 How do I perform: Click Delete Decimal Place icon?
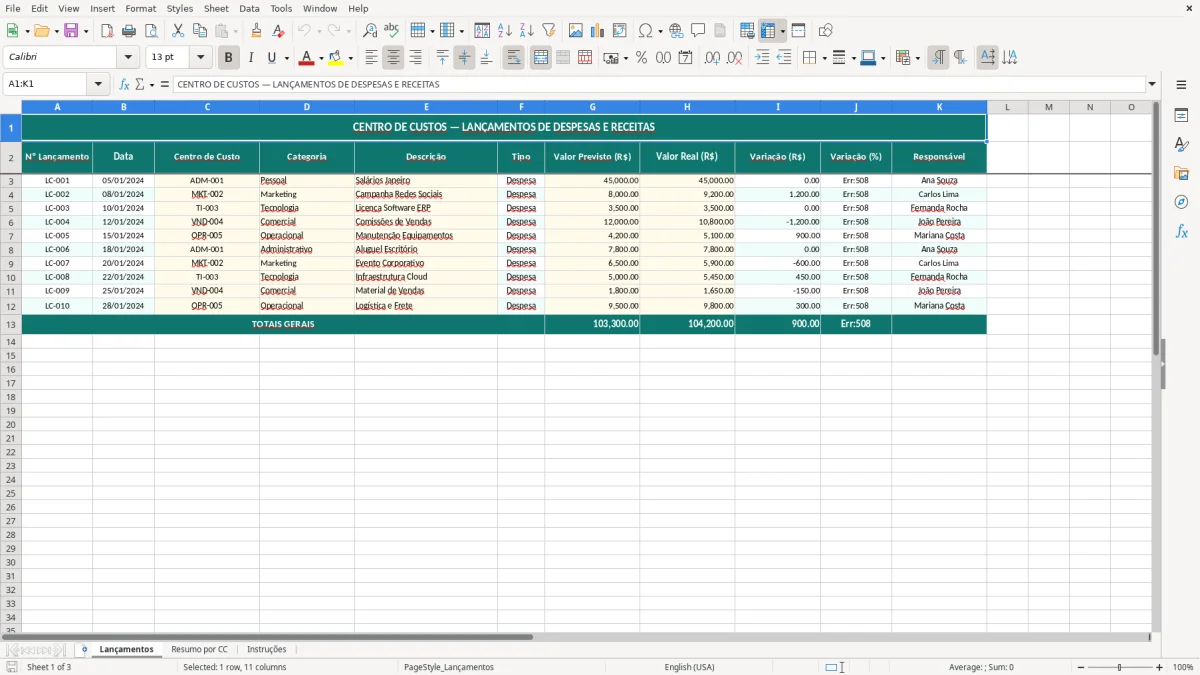(x=734, y=58)
